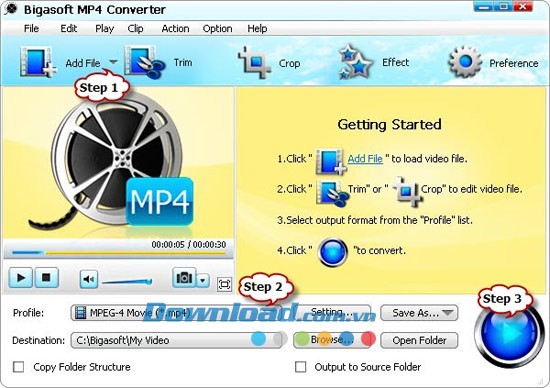Open the Play menu
Viewport: 550px width, 388px height.
coord(105,28)
